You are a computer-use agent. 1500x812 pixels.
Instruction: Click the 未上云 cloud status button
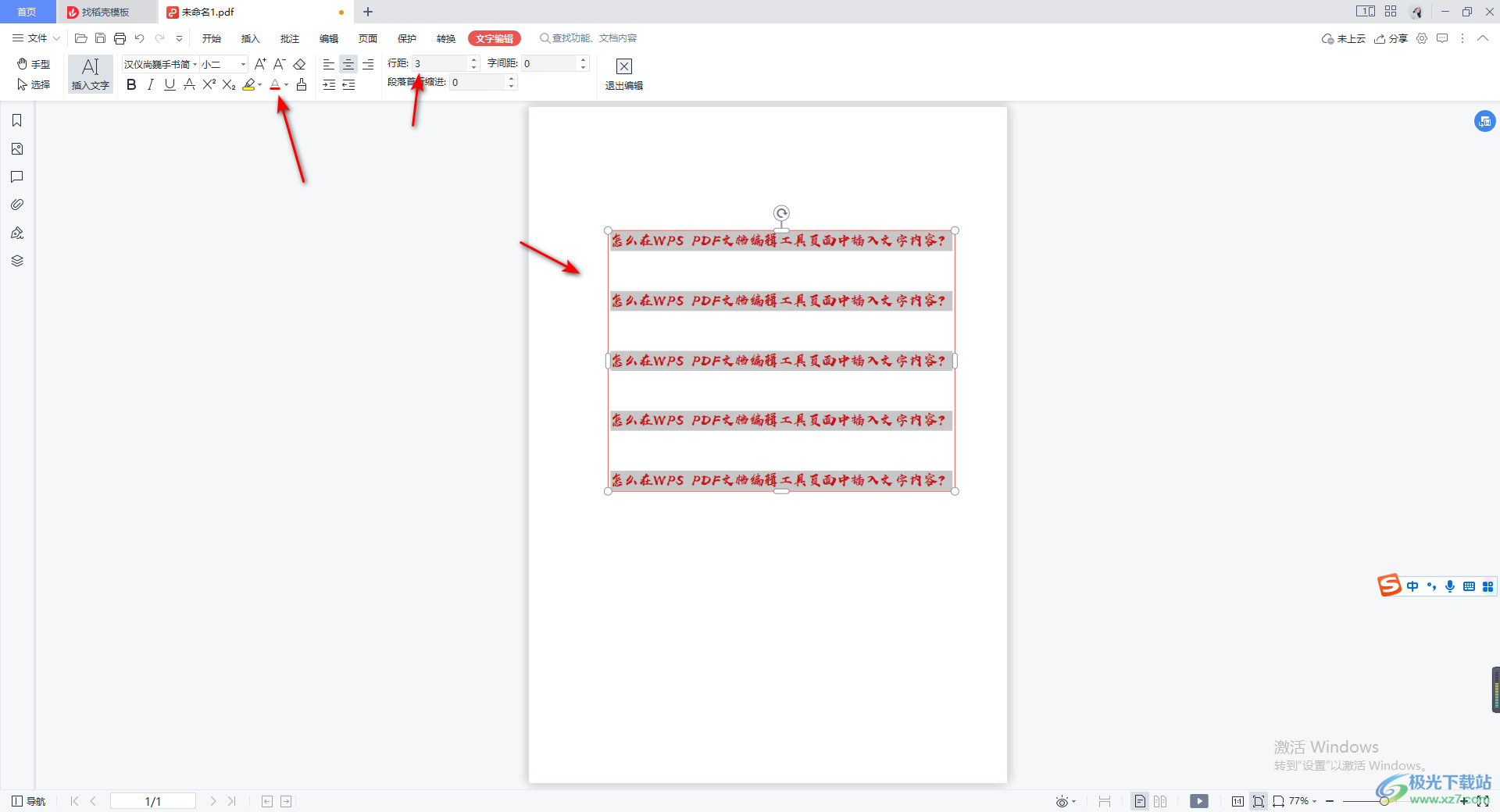(1344, 38)
